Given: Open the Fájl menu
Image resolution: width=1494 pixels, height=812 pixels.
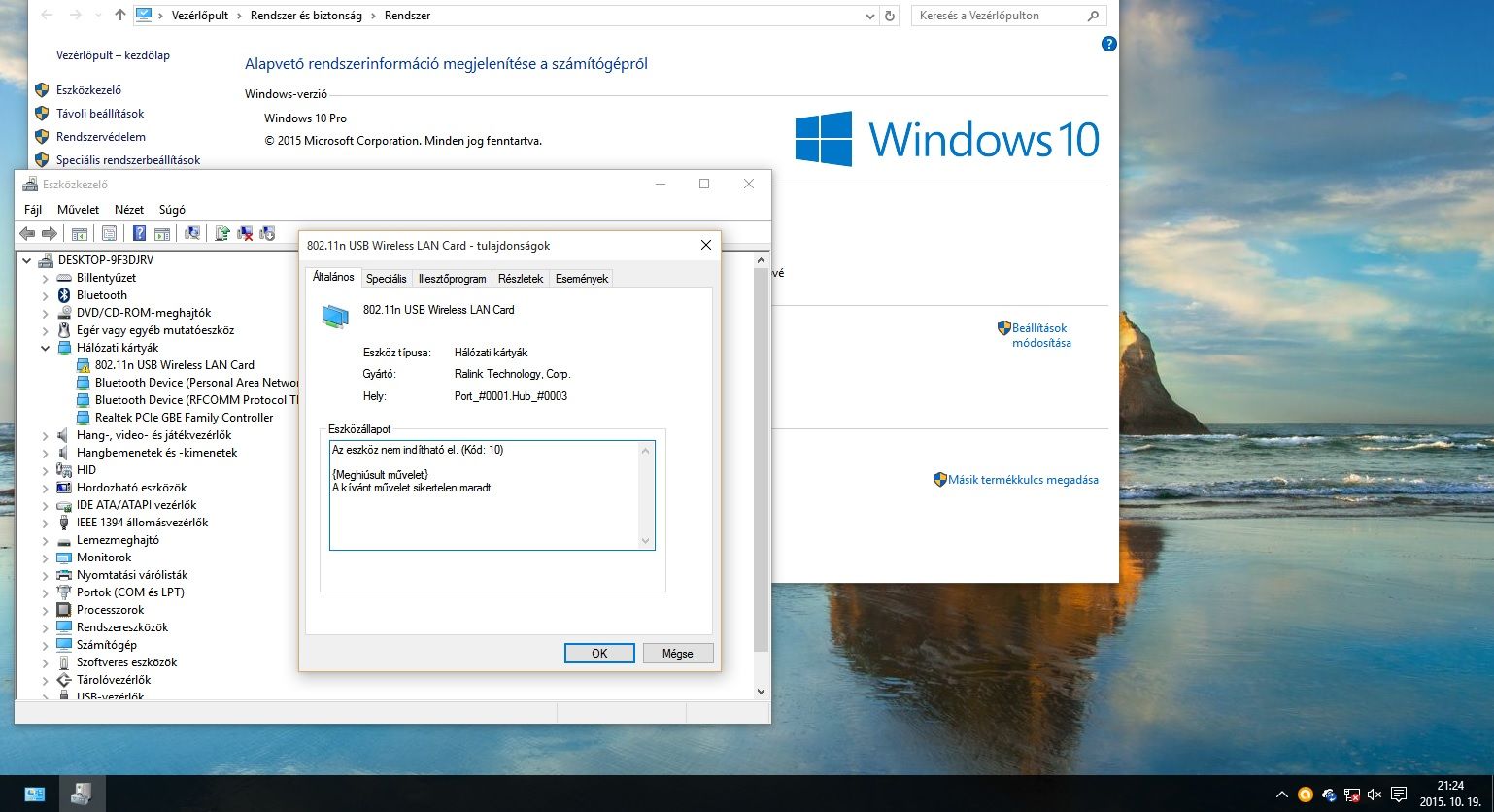Looking at the screenshot, I should pos(33,210).
